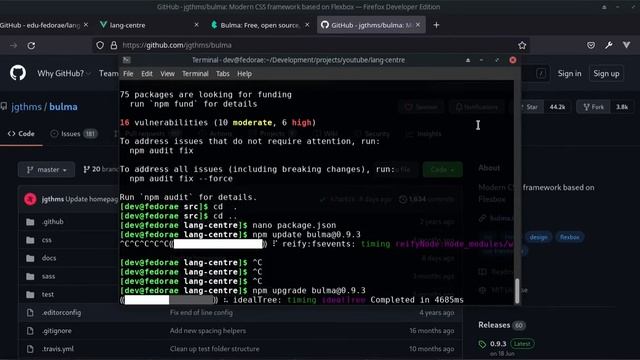Screen dimensions: 640x360
Task: Select the Issues repository tab
Action: 73,134
